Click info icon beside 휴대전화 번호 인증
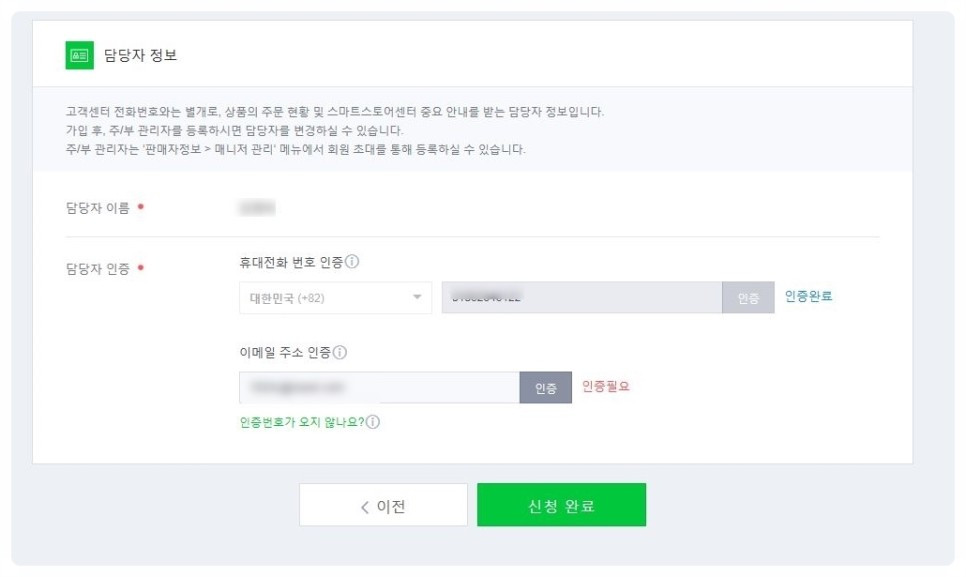This screenshot has height=577, width=966. pyautogui.click(x=352, y=263)
